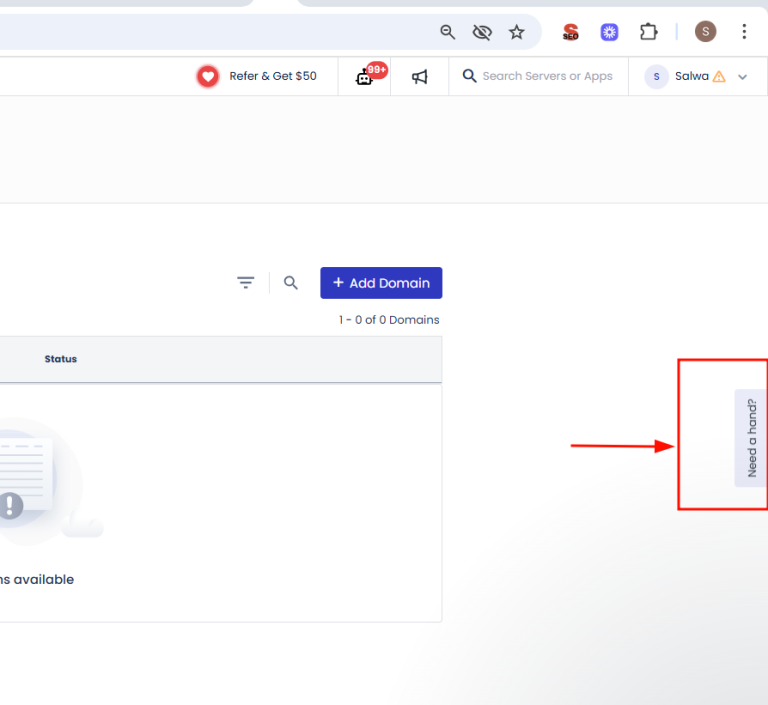Open Chrome's three-dot menu
This screenshot has width=768, height=705.
(744, 32)
